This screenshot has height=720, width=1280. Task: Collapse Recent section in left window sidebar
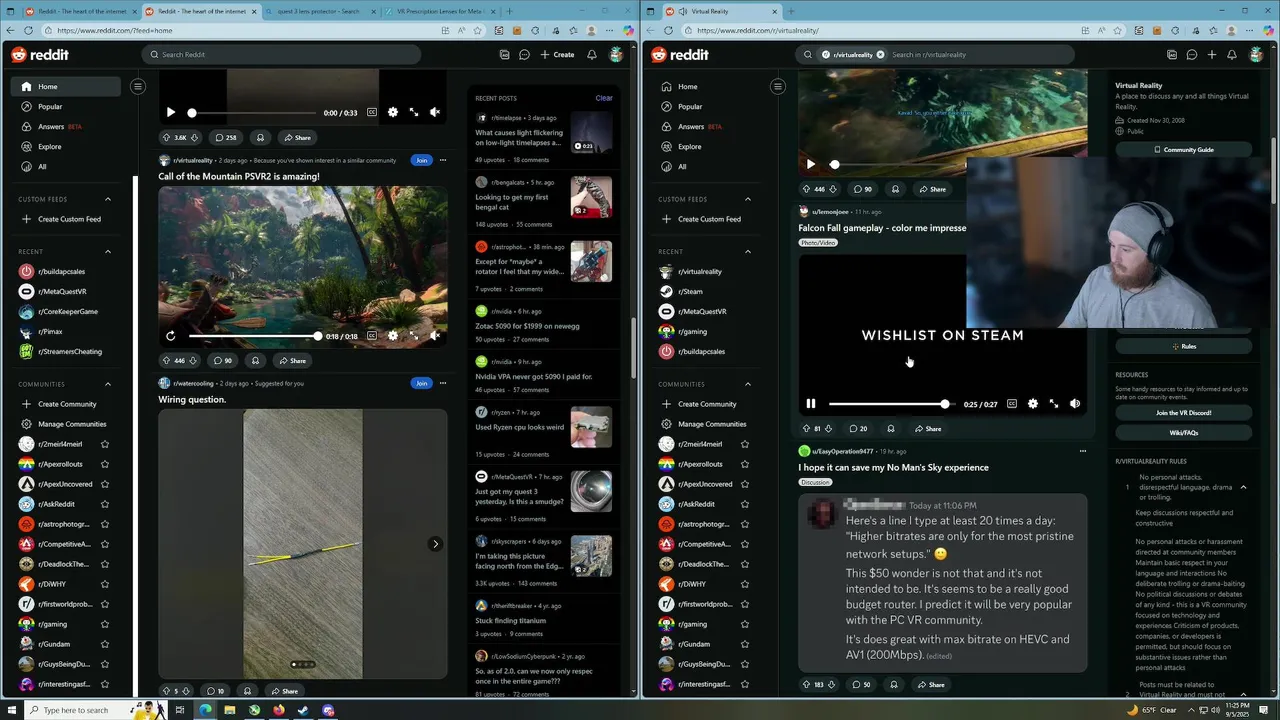[108, 251]
